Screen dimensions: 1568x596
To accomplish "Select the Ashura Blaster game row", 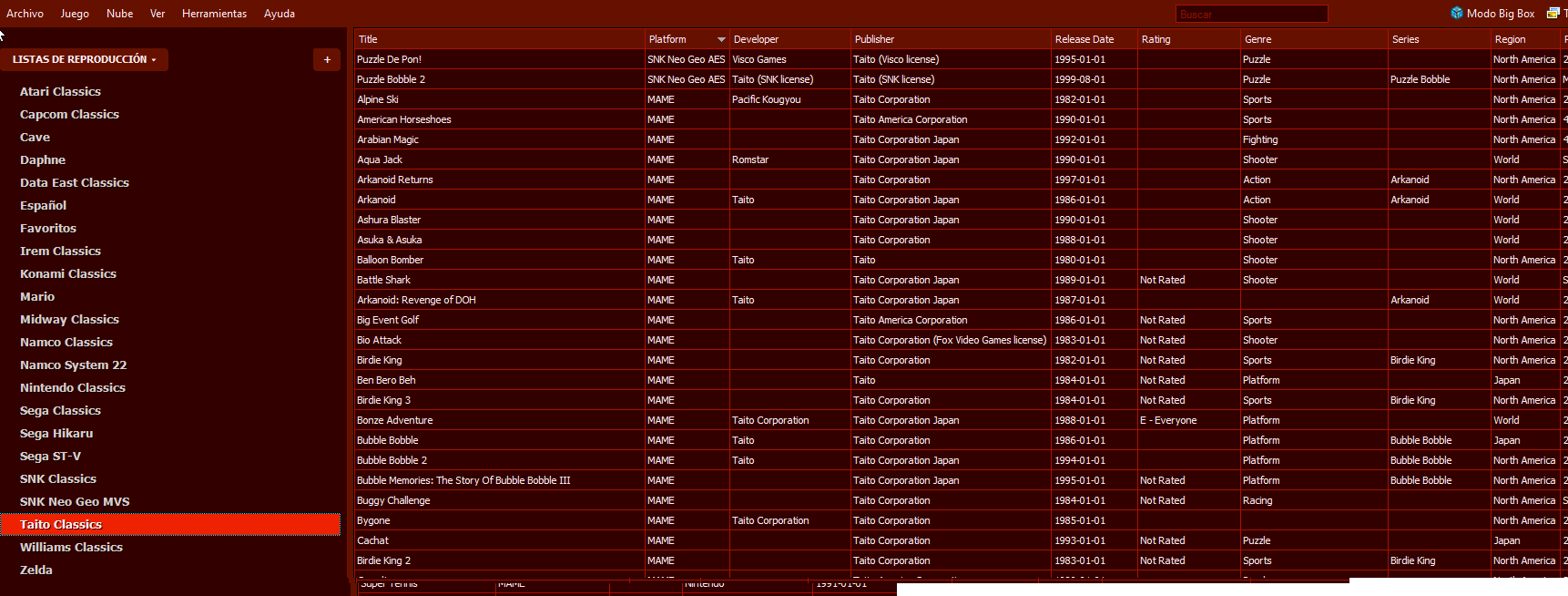I will click(961, 220).
